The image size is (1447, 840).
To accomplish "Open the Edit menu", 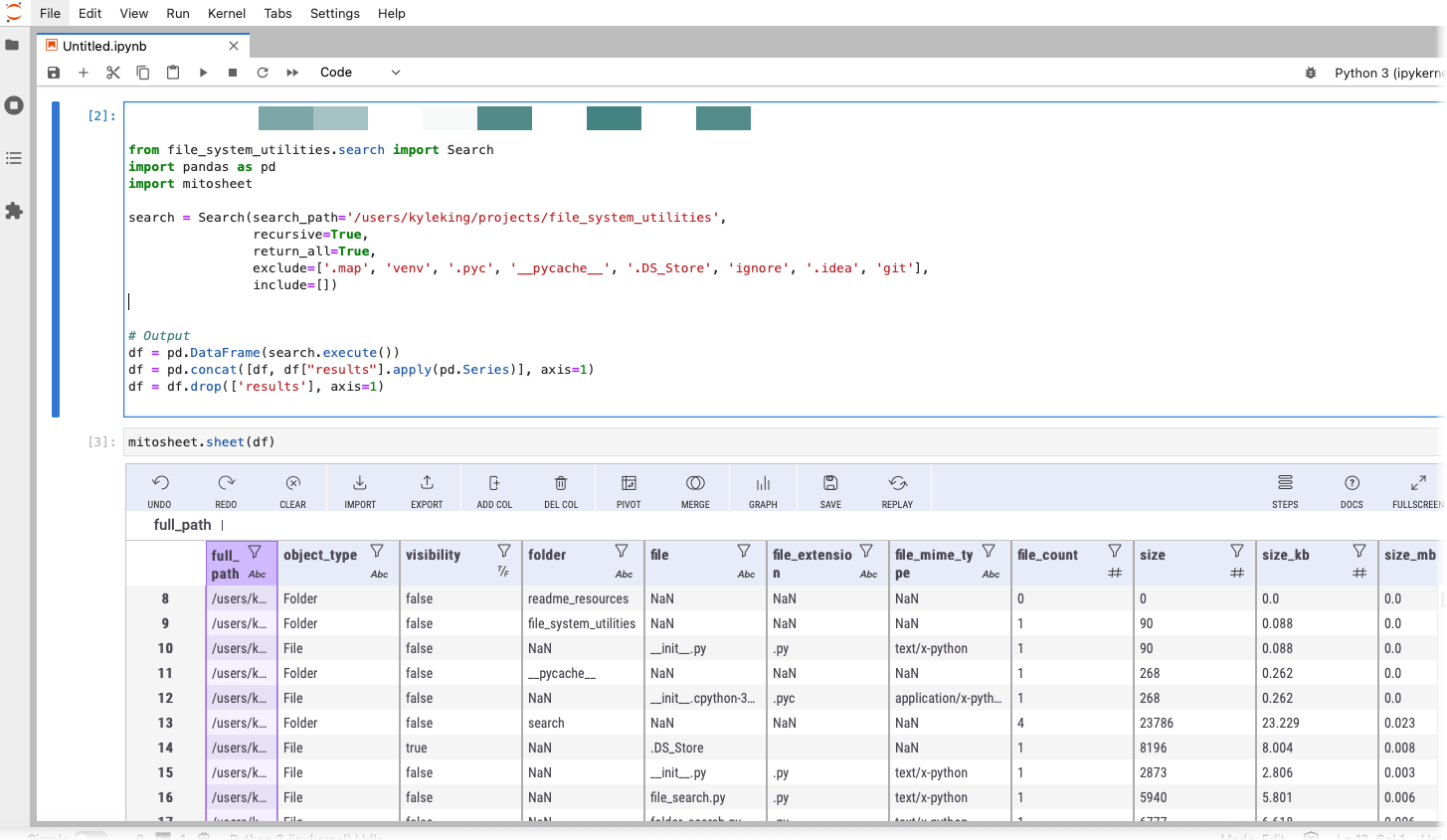I will [x=90, y=13].
